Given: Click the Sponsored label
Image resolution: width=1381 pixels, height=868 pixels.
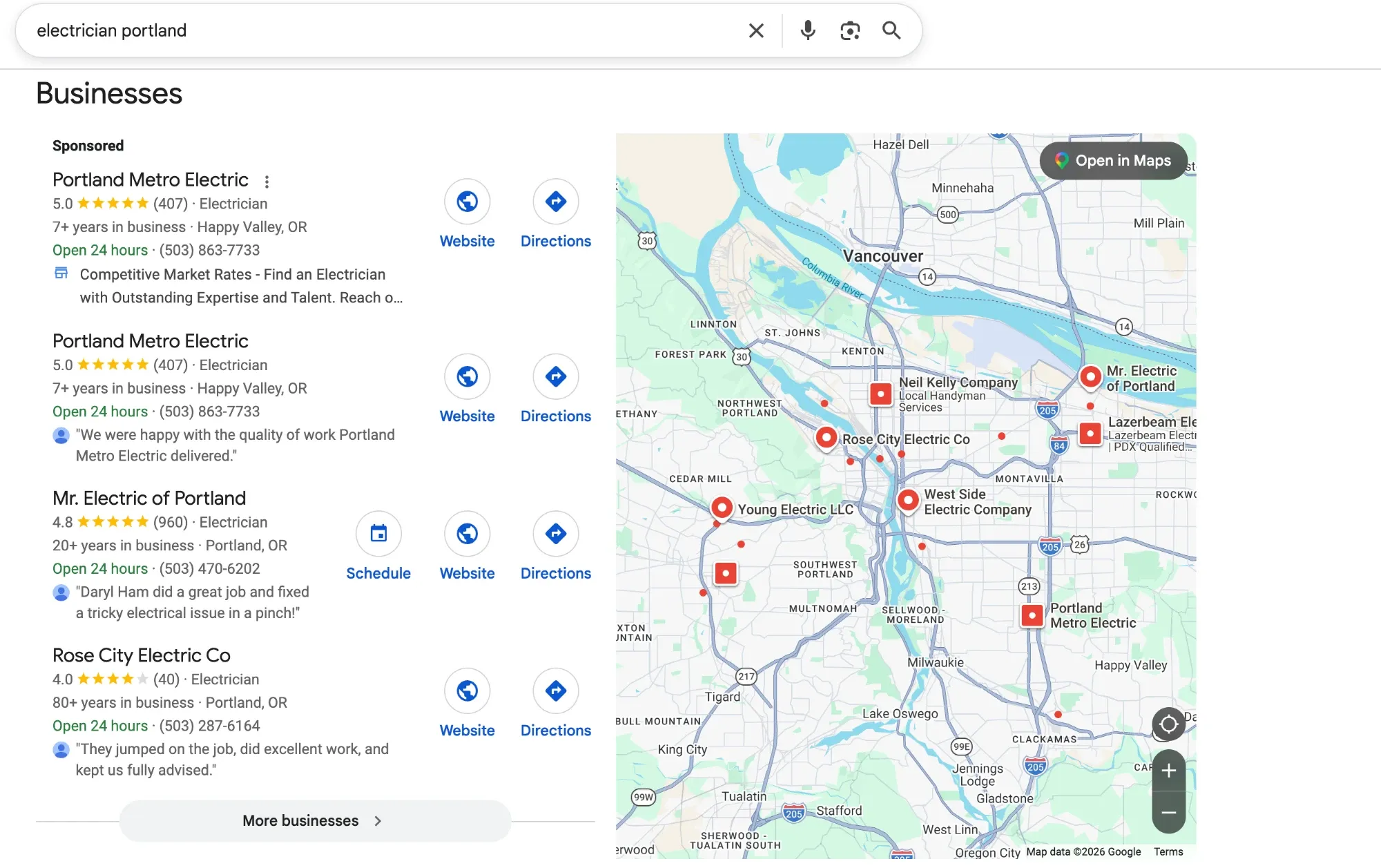Looking at the screenshot, I should pos(88,146).
